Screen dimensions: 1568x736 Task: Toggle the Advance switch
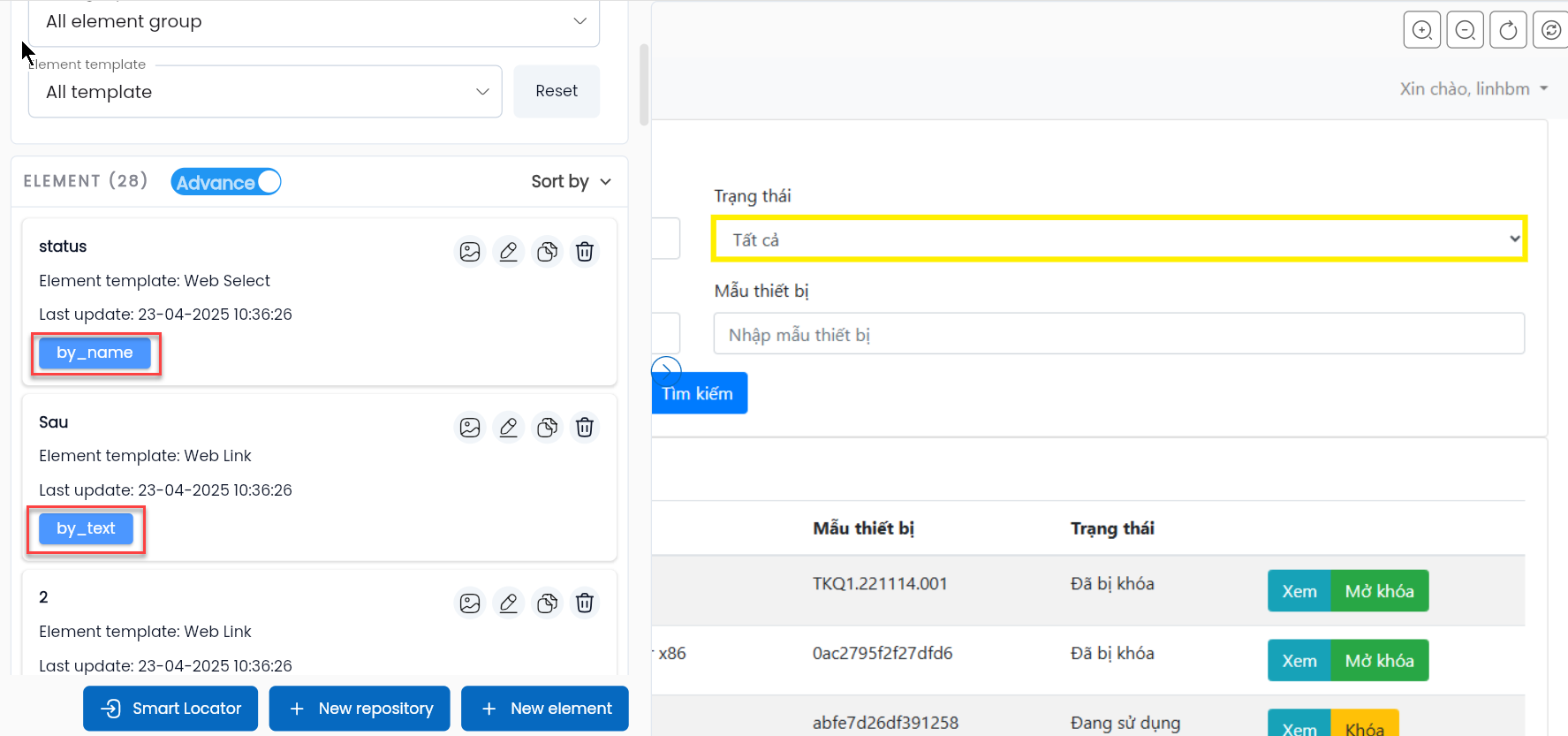coord(226,182)
